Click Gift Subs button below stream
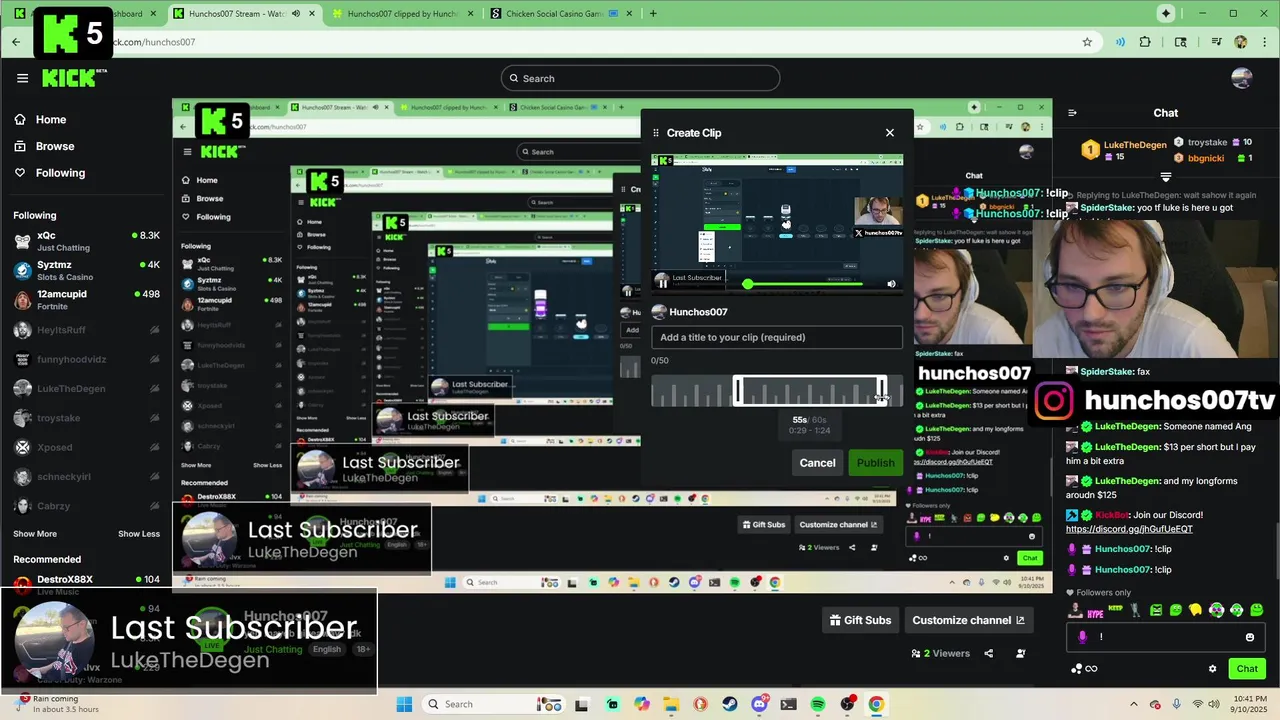Screen dimensions: 1280x720 [860, 620]
